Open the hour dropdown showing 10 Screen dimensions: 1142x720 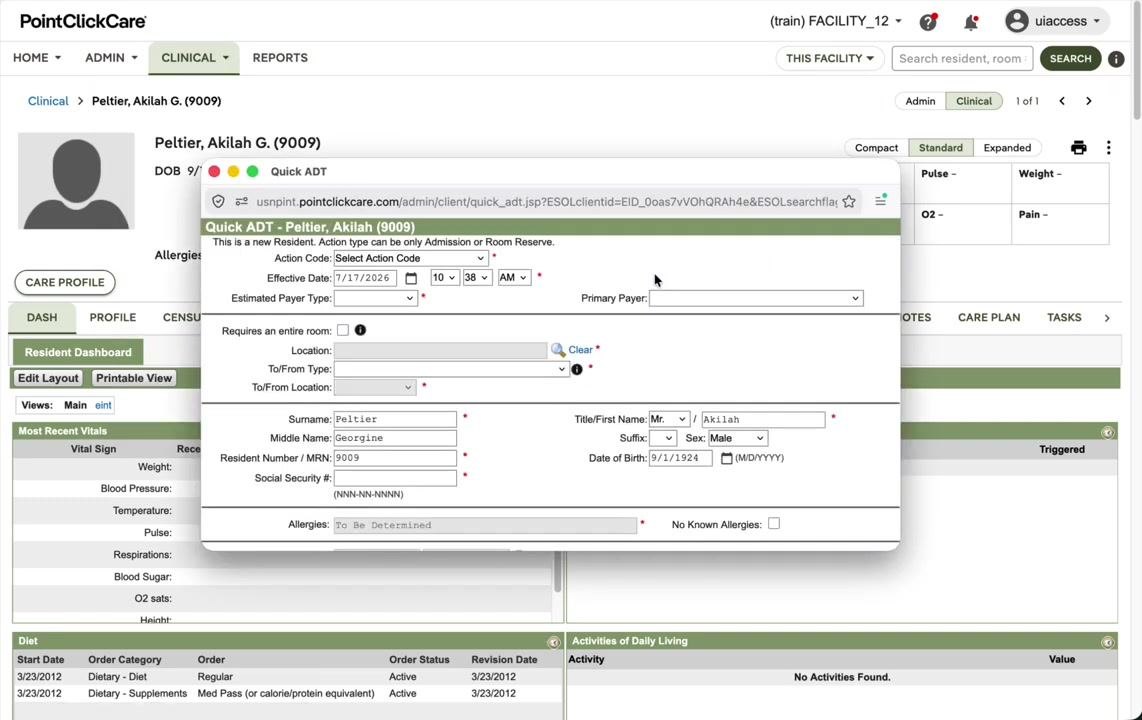click(444, 277)
